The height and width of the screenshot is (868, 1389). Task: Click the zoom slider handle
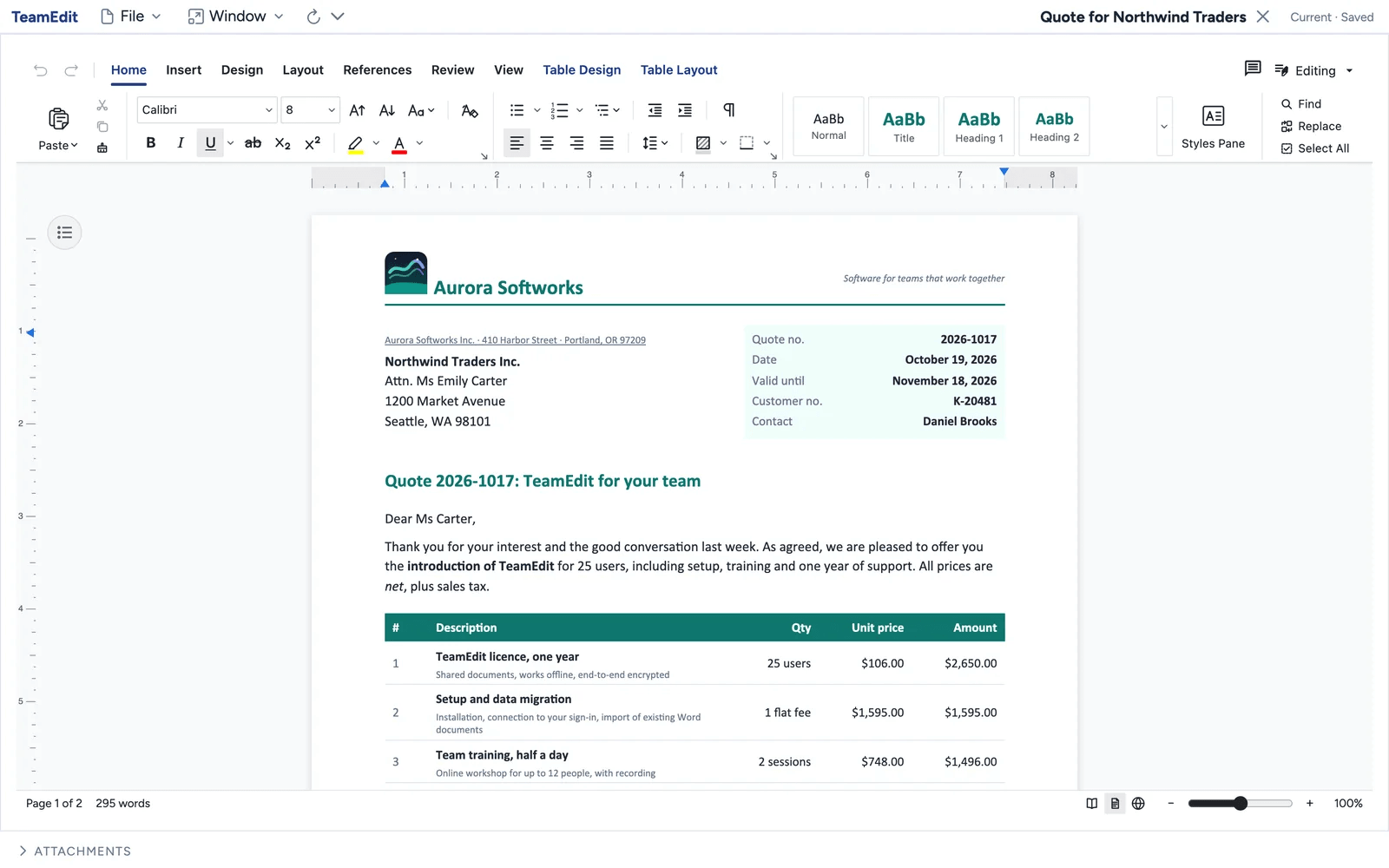pyautogui.click(x=1241, y=804)
